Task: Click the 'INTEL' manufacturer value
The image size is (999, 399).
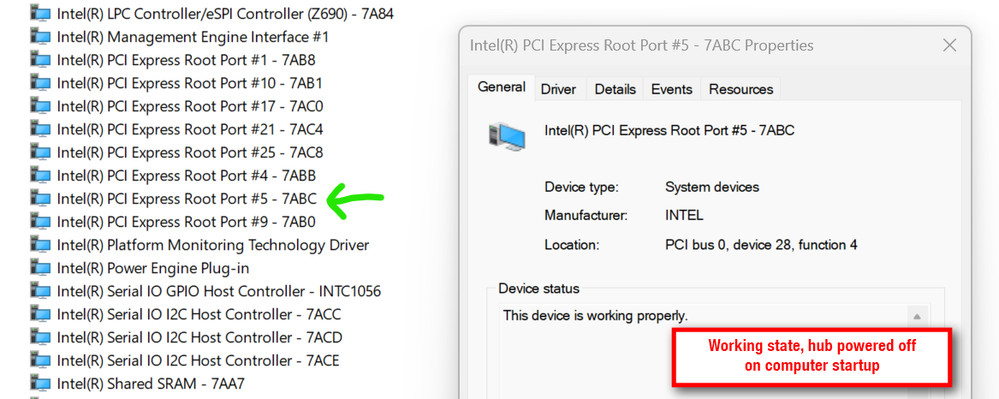Action: click(684, 215)
